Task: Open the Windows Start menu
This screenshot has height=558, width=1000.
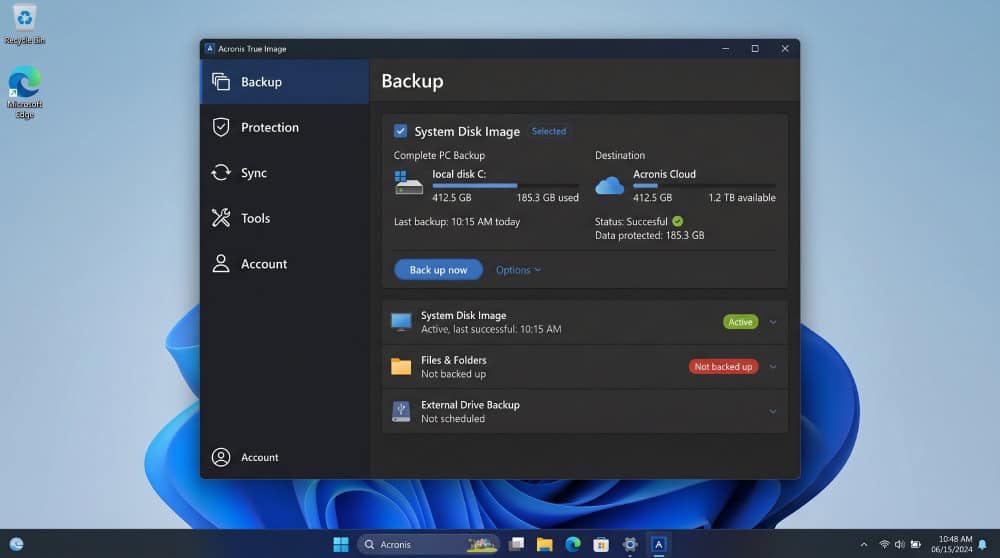Action: pos(341,544)
